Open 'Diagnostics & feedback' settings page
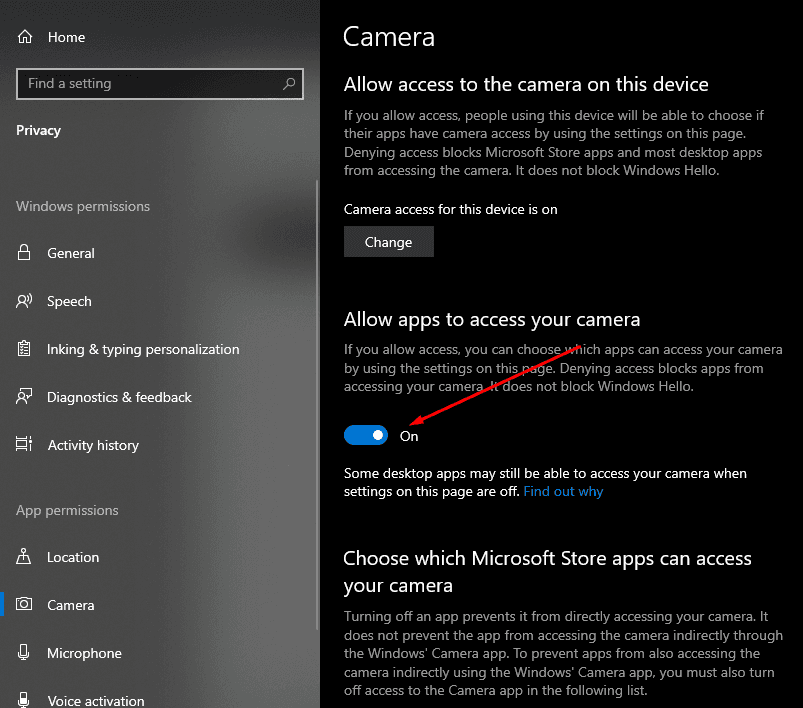Image resolution: width=803 pixels, height=708 pixels. [x=119, y=397]
